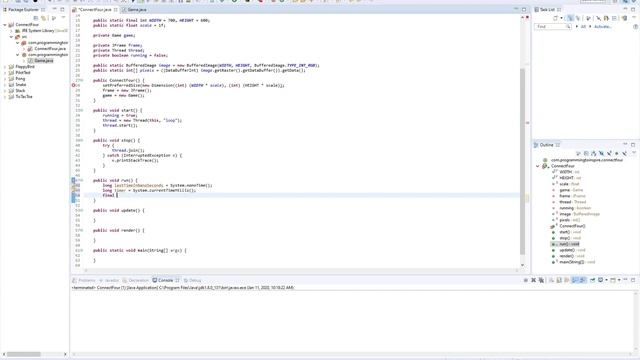640x360 pixels.
Task: Click the Find field in Task List
Action: [553, 27]
